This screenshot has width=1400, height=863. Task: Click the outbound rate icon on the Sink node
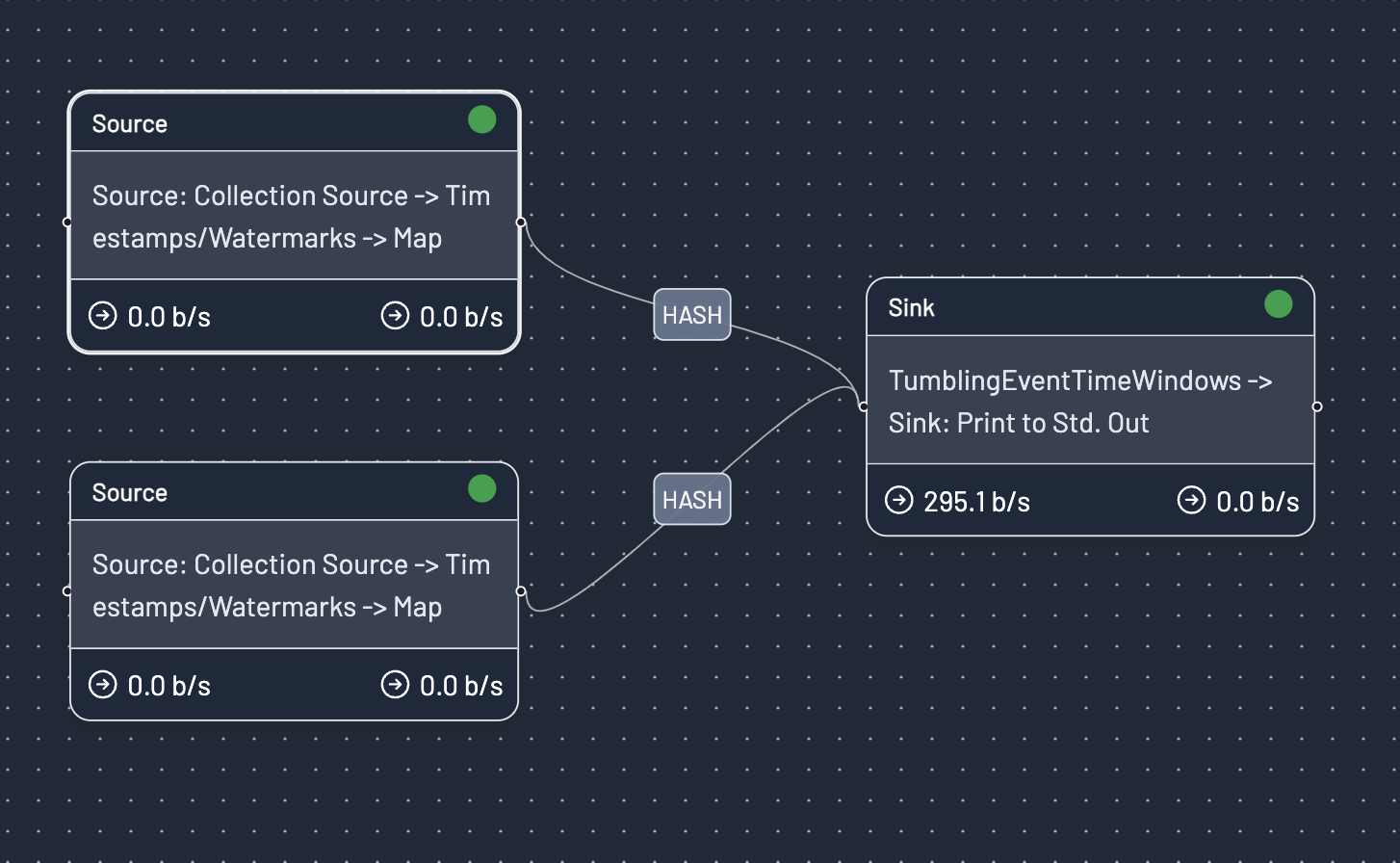click(x=1190, y=501)
